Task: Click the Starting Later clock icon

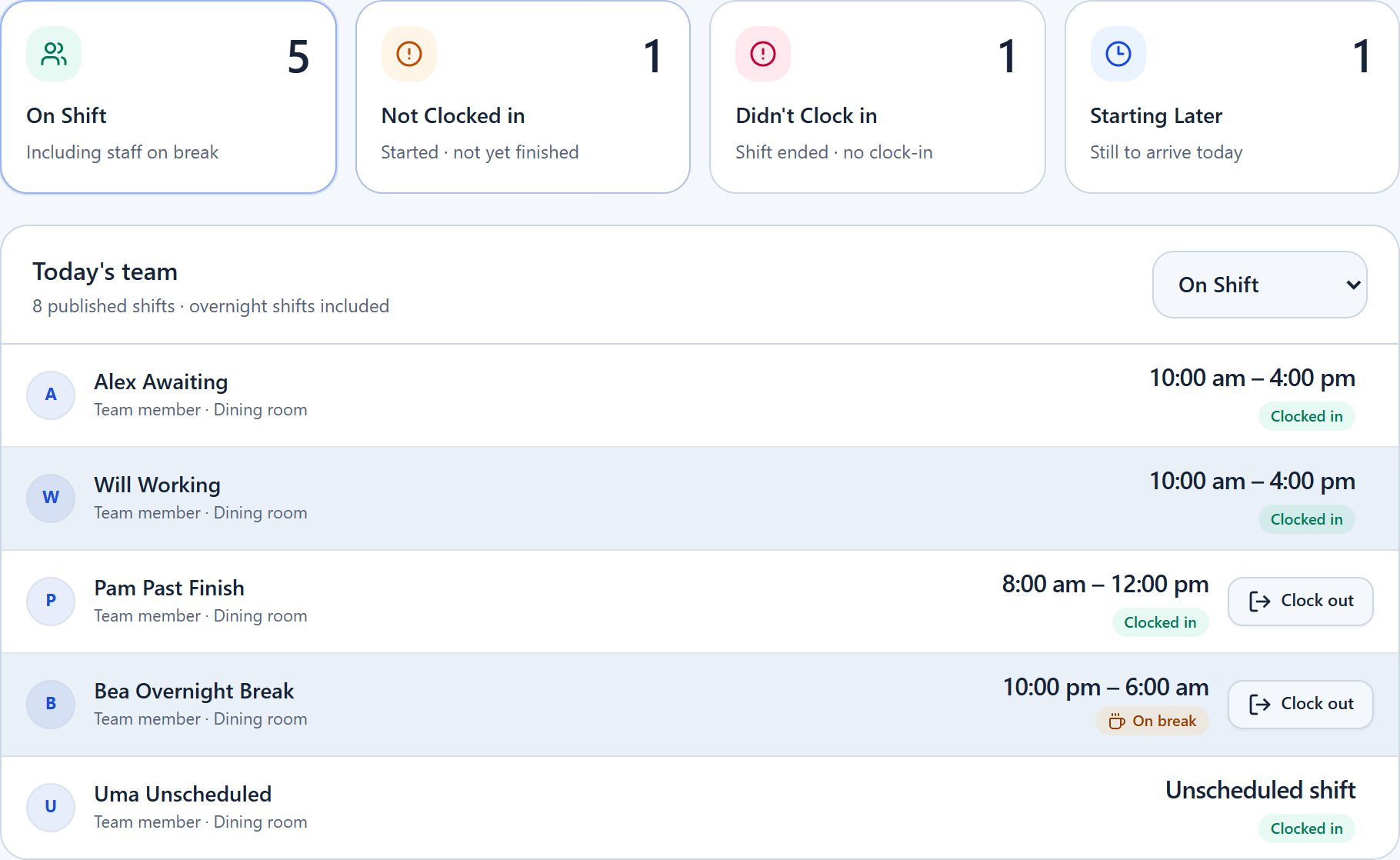Action: 1118,54
